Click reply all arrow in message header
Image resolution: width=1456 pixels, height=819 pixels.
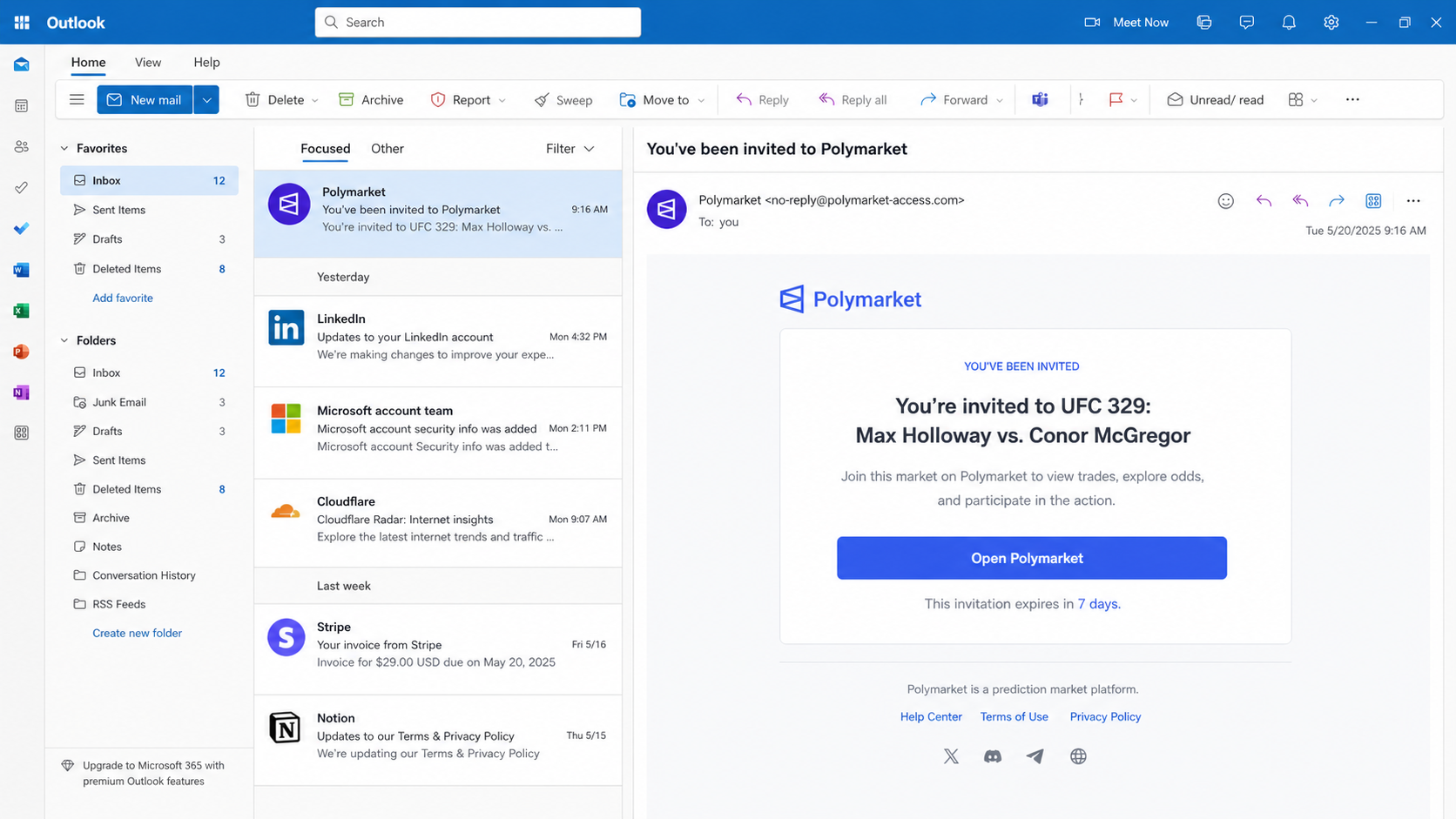pyautogui.click(x=1300, y=201)
